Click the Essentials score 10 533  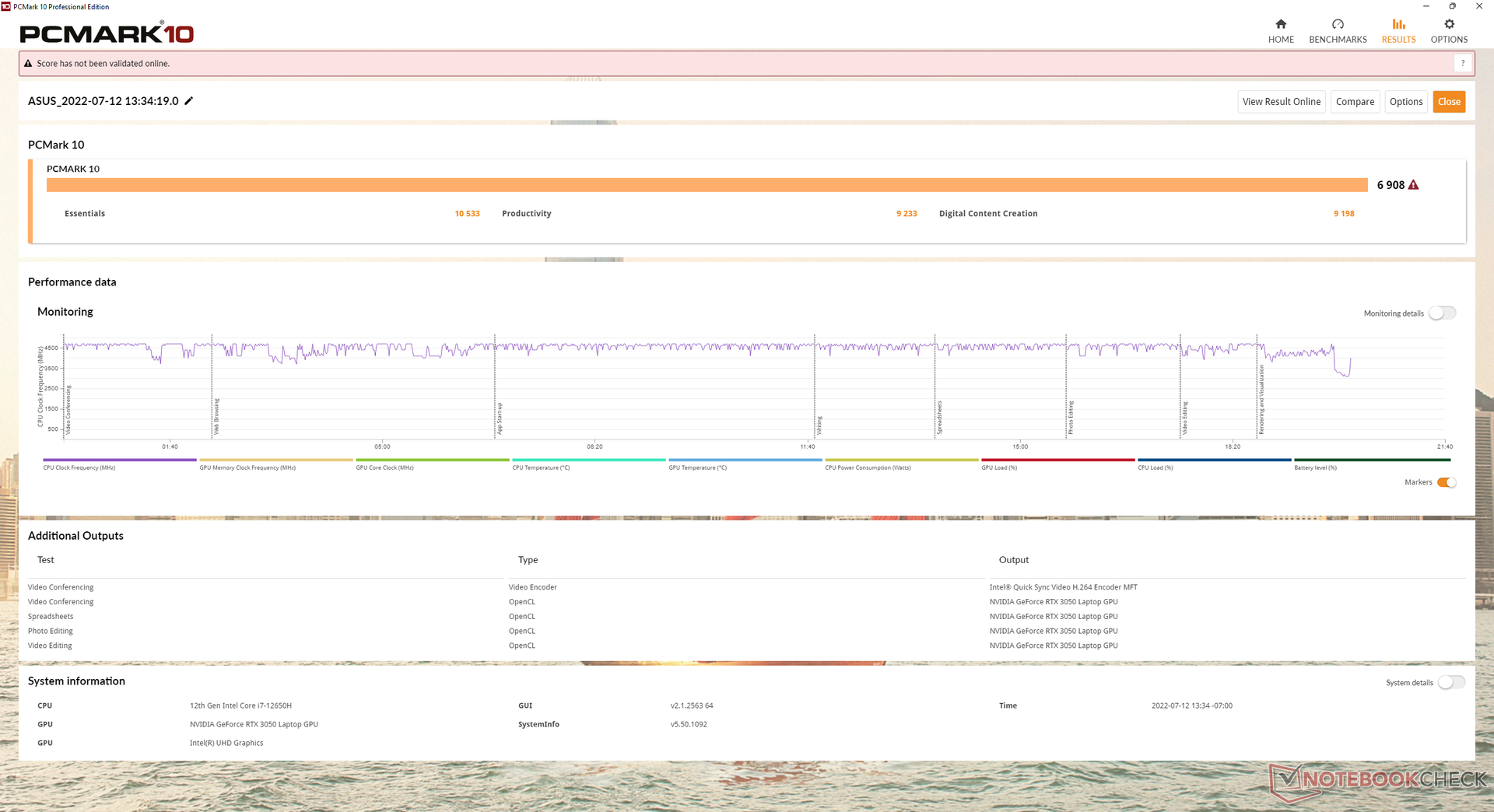pos(467,214)
